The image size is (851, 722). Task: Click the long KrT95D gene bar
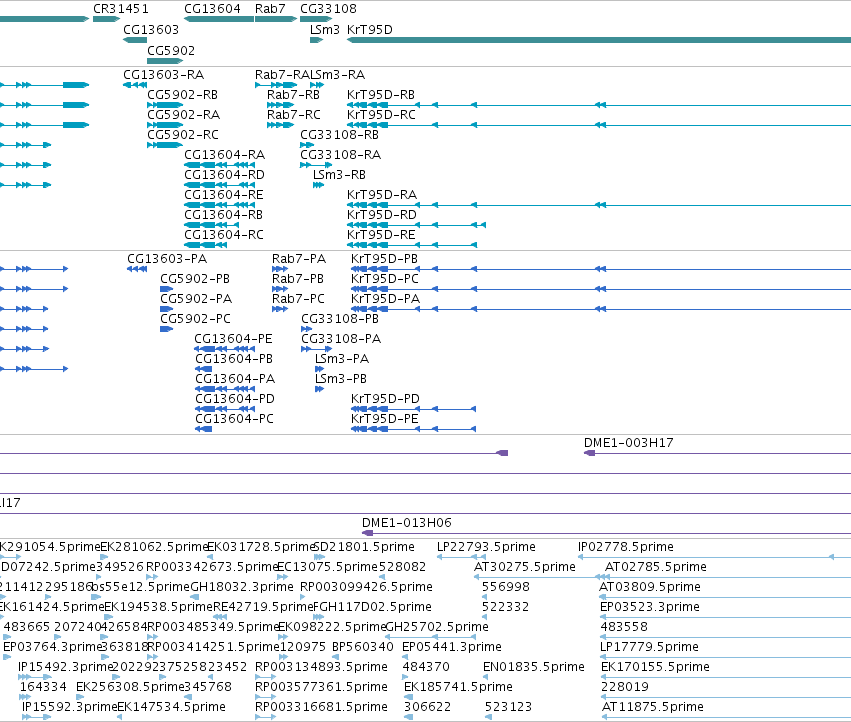point(599,40)
